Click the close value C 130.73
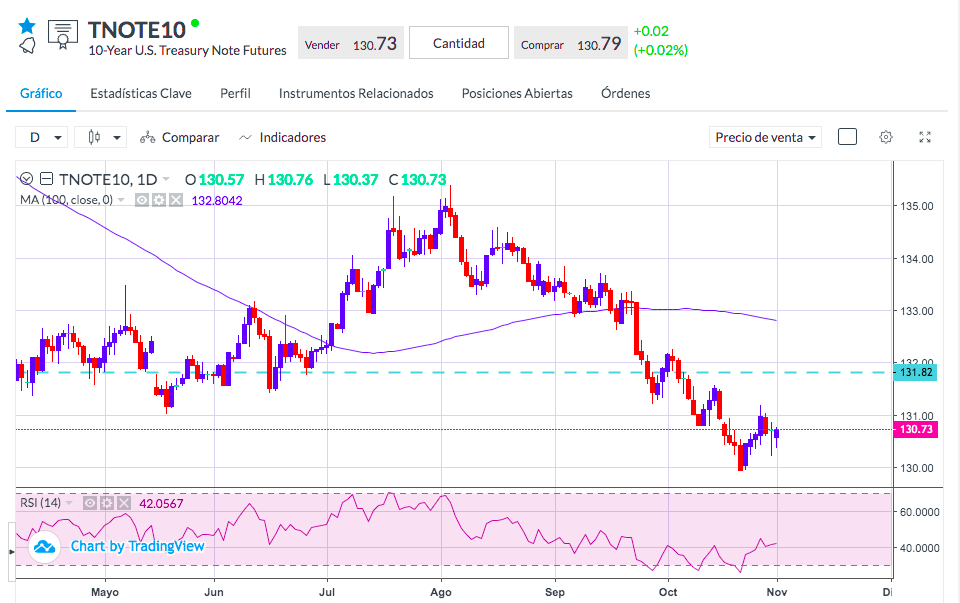 click(418, 179)
